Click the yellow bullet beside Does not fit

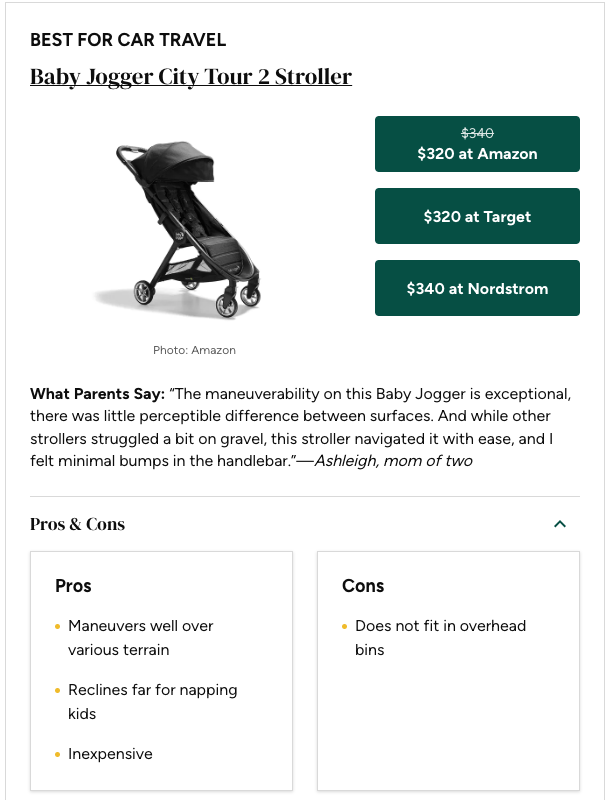click(x=344, y=626)
